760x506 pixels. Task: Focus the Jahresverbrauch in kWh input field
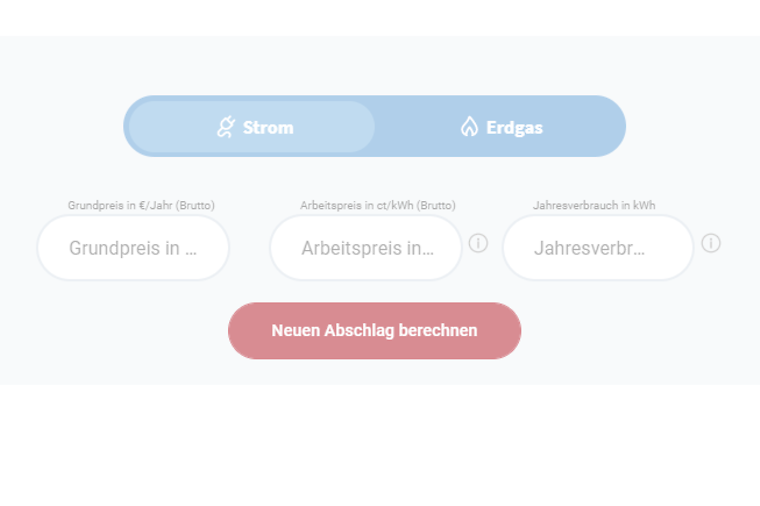[598, 248]
